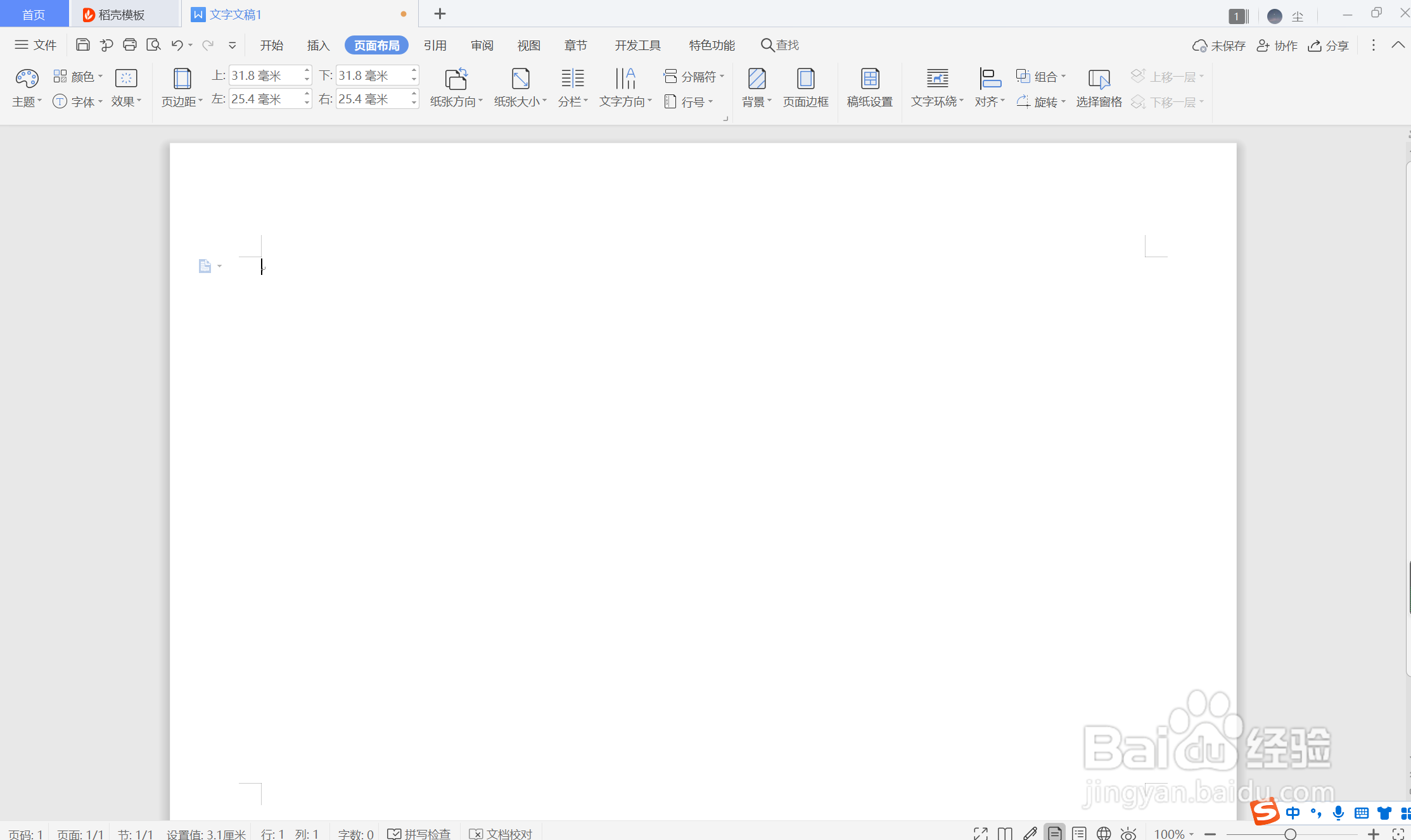Increase bottom margin (下) stepper up
The width and height of the screenshot is (1411, 840).
[414, 70]
